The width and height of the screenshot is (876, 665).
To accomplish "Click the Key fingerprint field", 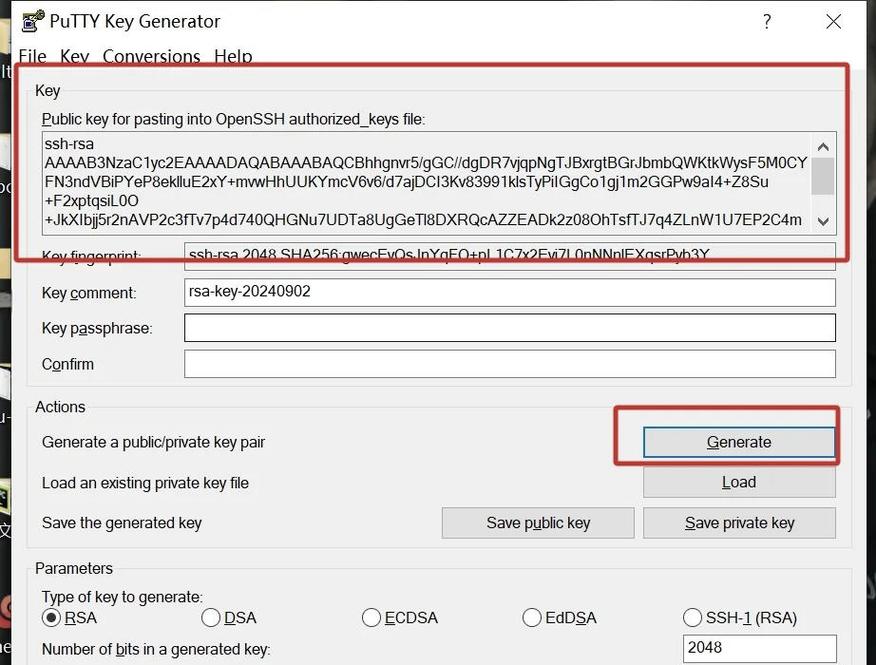I will 510,255.
